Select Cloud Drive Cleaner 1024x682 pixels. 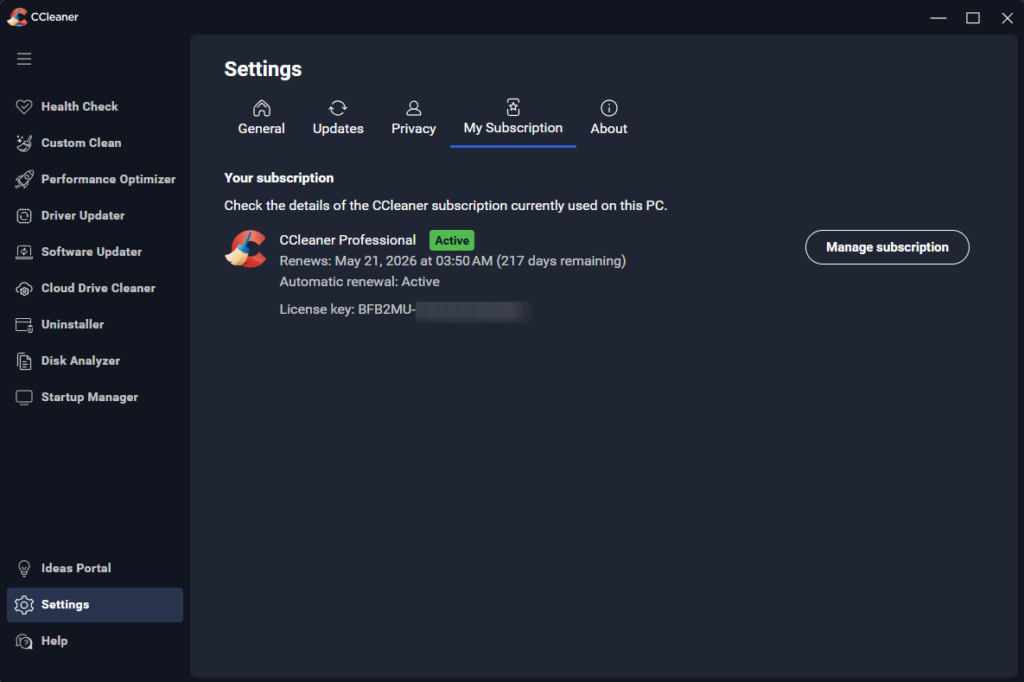coord(97,288)
